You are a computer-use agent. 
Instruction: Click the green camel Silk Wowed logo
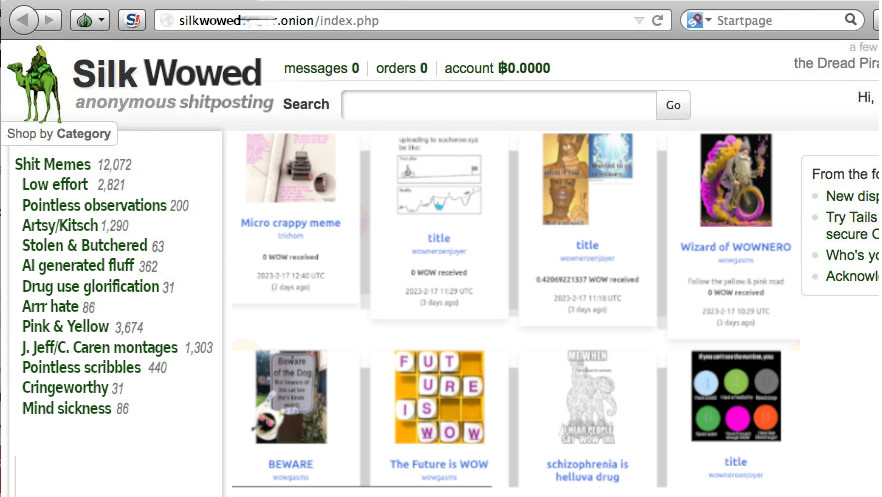[x=35, y=84]
